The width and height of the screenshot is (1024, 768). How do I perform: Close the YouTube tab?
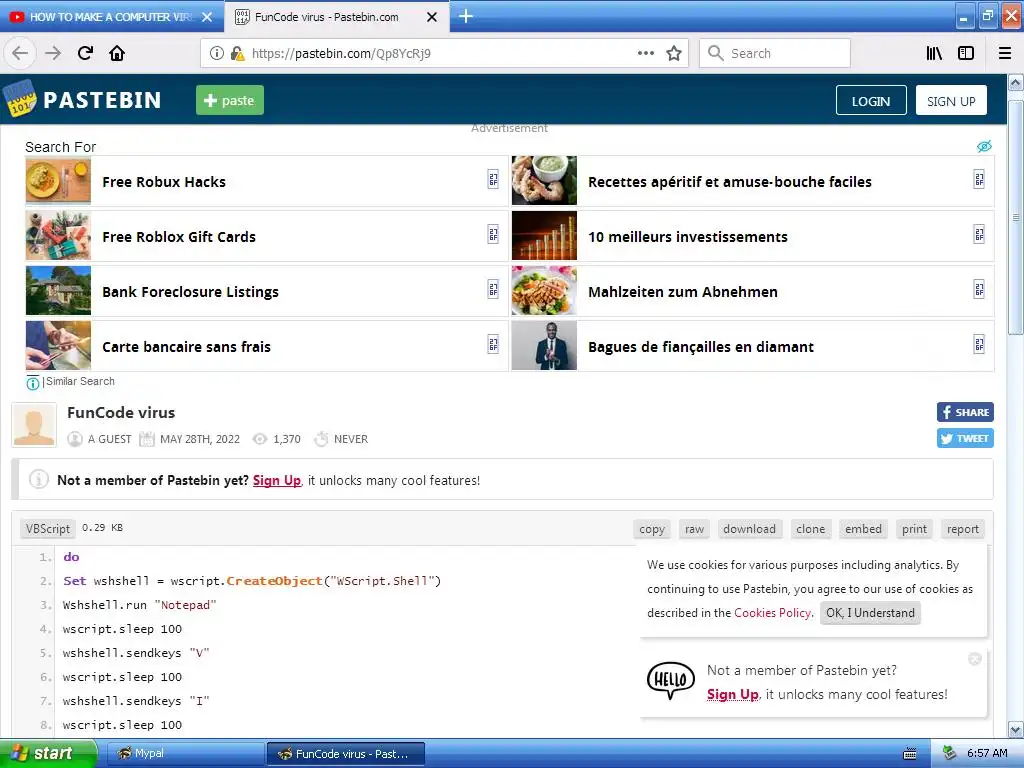(x=207, y=17)
